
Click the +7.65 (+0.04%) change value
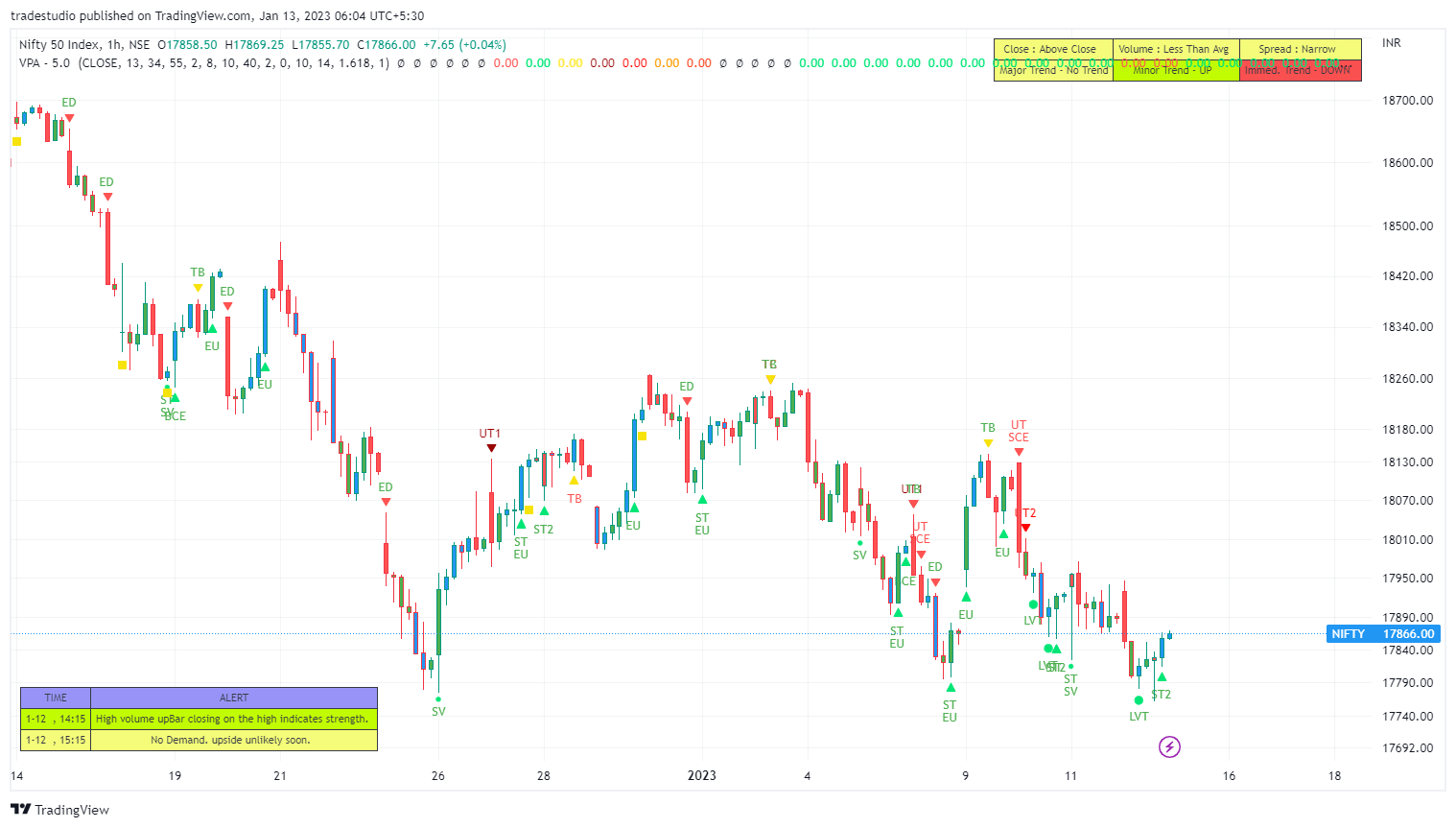[x=465, y=45]
